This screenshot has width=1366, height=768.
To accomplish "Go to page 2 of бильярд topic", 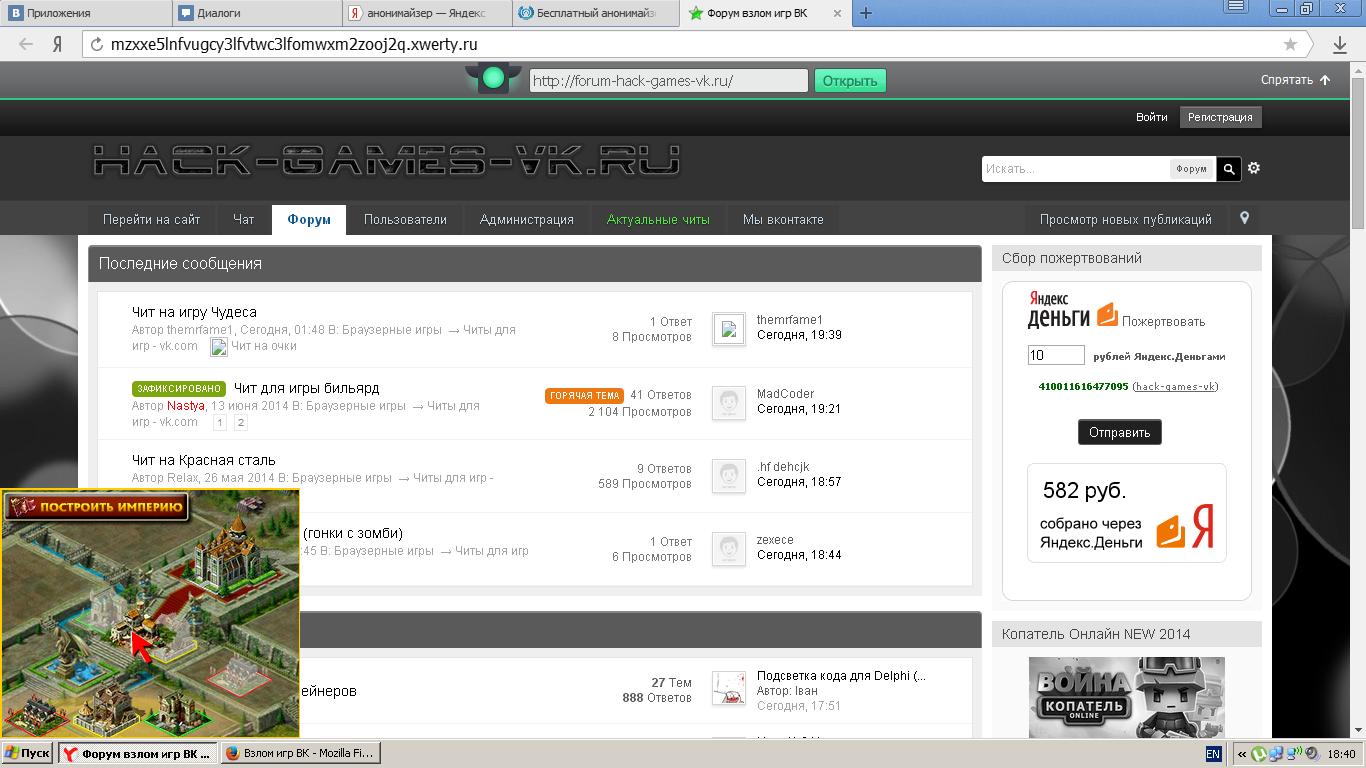I will 240,423.
